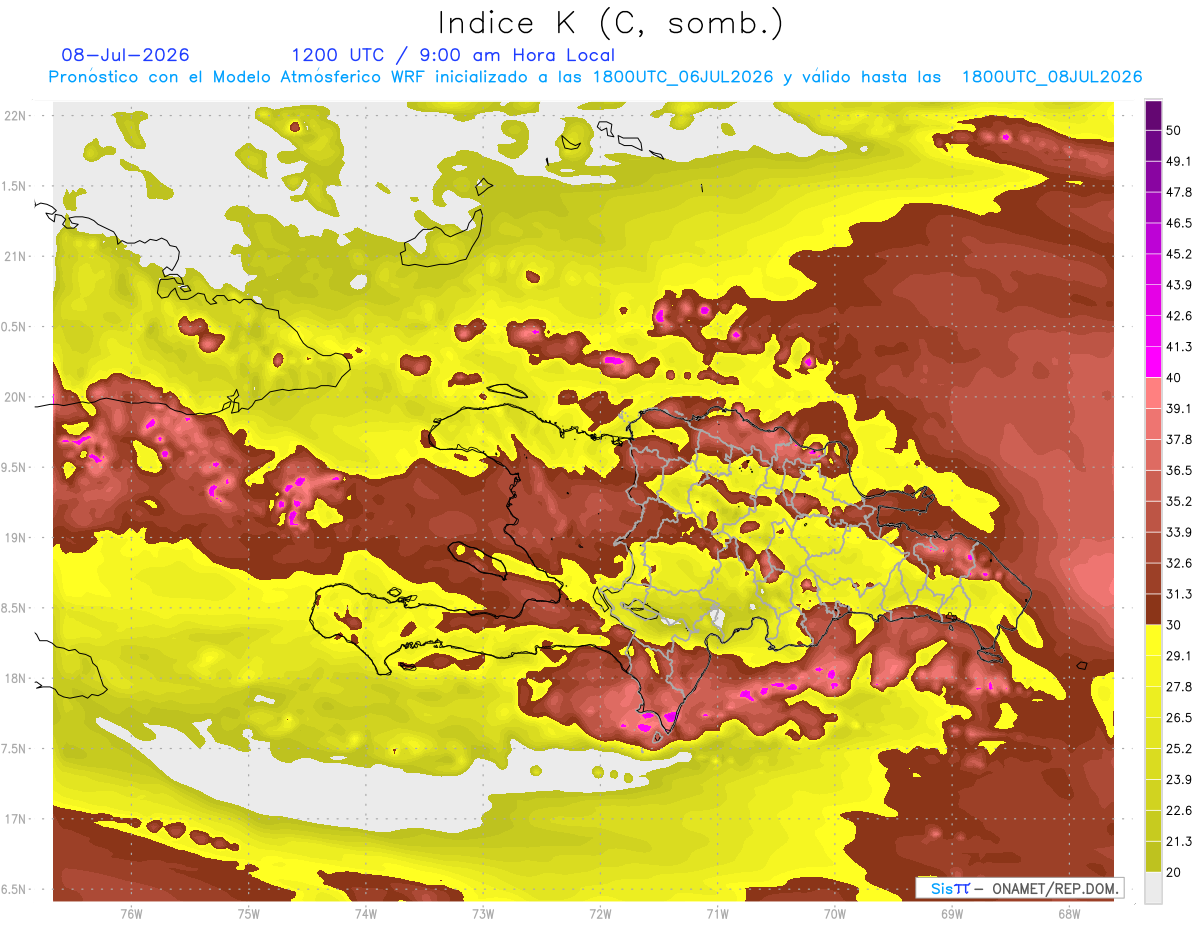
Task: Click the "26.5" legend value
Action: [1178, 717]
